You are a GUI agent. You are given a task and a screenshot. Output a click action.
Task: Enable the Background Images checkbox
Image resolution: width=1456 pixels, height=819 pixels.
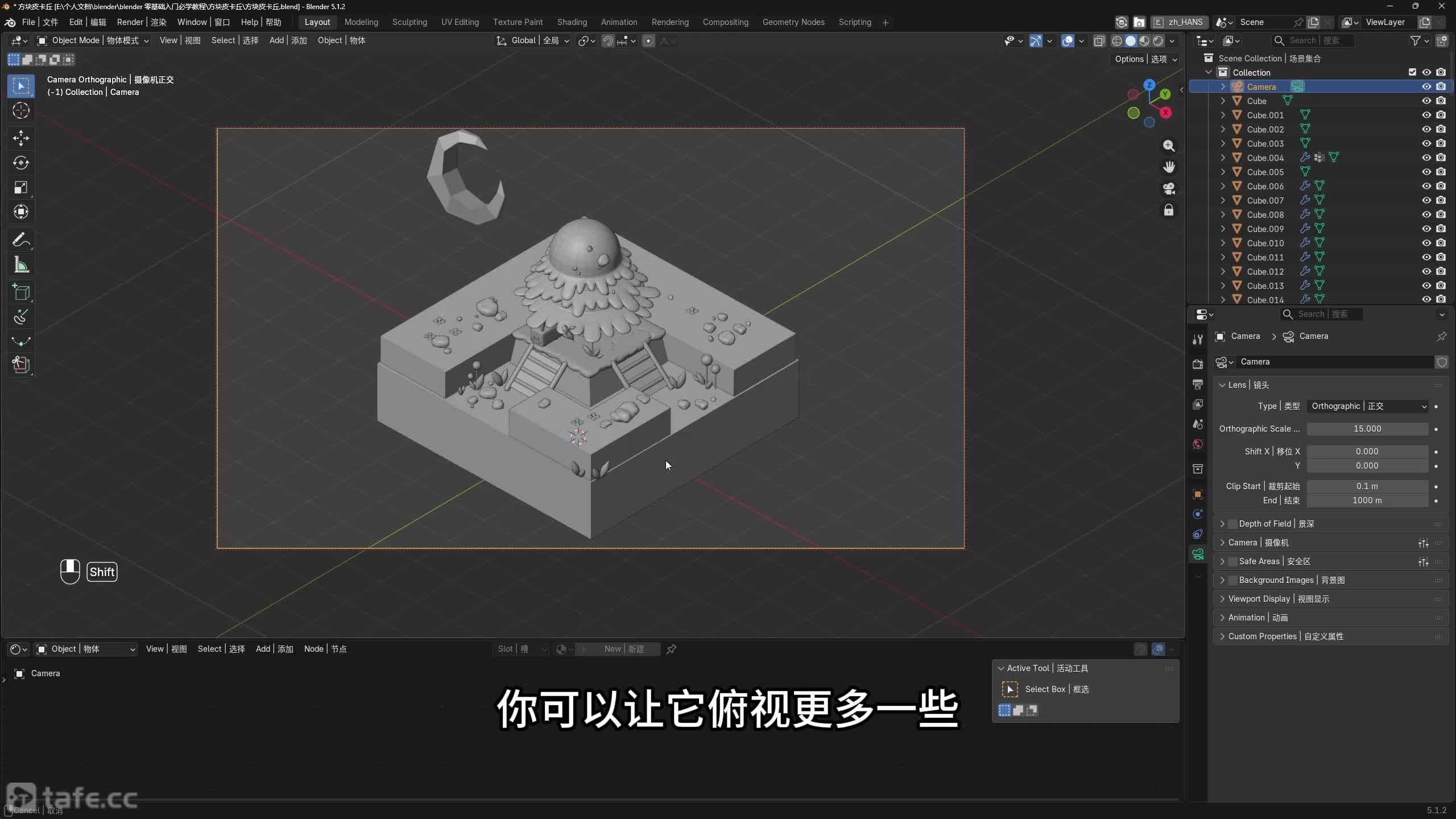(x=1232, y=580)
